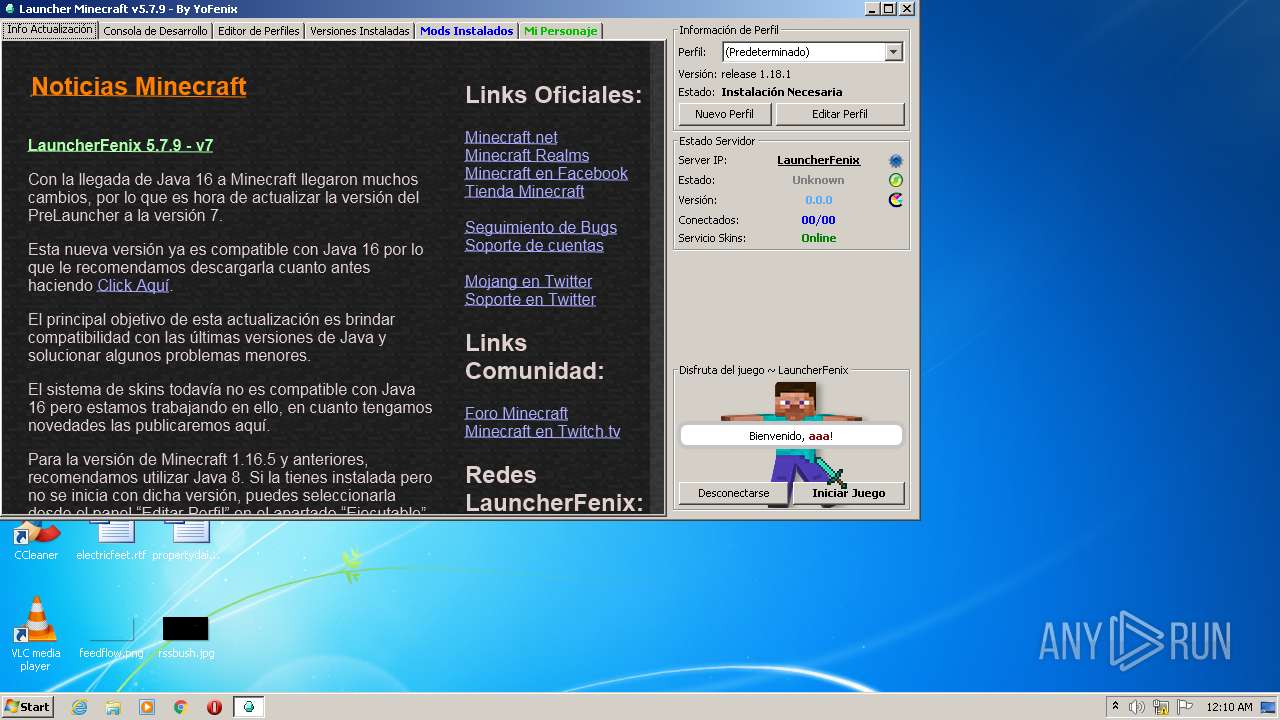1280x720 pixels.
Task: Click Instalación Necesaria status text
Action: [781, 92]
